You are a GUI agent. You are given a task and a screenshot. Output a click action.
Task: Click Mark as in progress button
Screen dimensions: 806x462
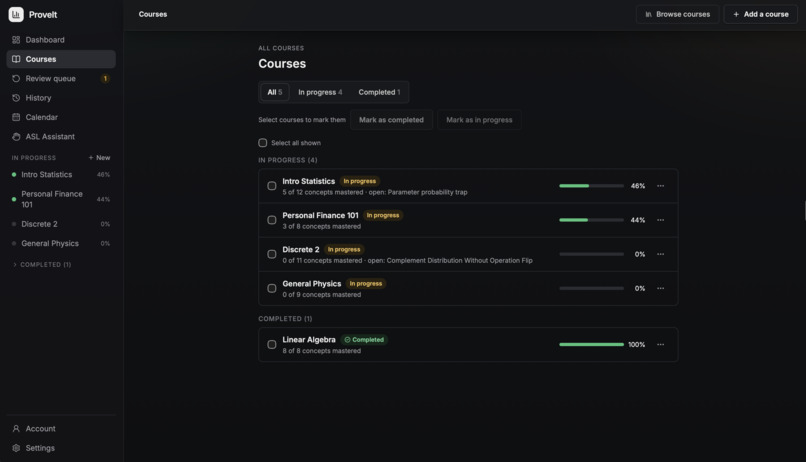[479, 120]
